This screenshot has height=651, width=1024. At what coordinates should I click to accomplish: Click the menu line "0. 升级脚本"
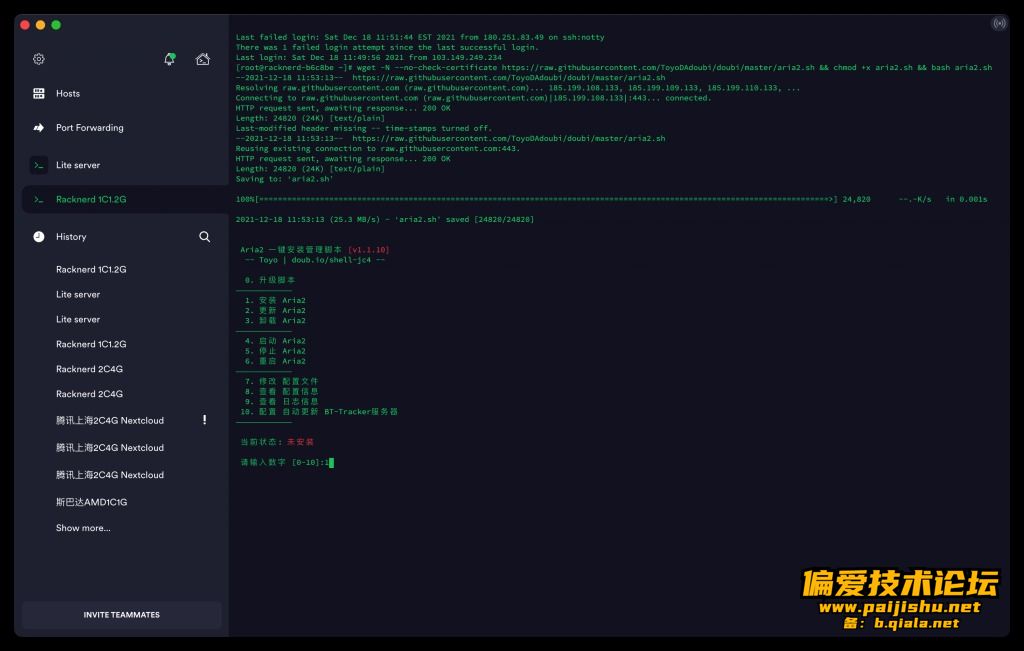tap(270, 280)
